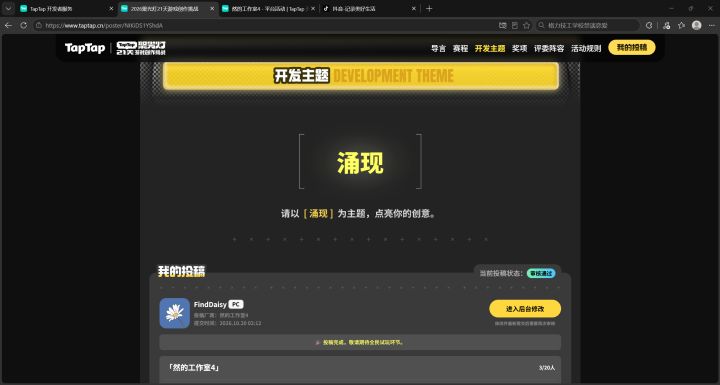Click the yellow 我的投稿 button
720x385 pixels.
(632, 47)
